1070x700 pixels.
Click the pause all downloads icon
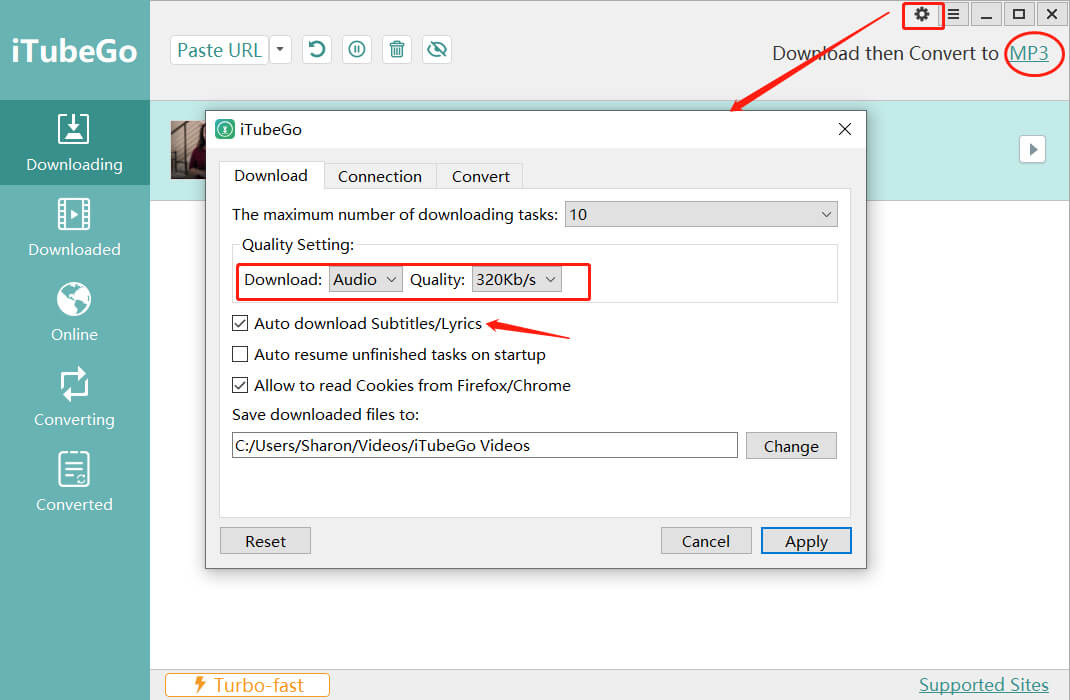coord(357,50)
